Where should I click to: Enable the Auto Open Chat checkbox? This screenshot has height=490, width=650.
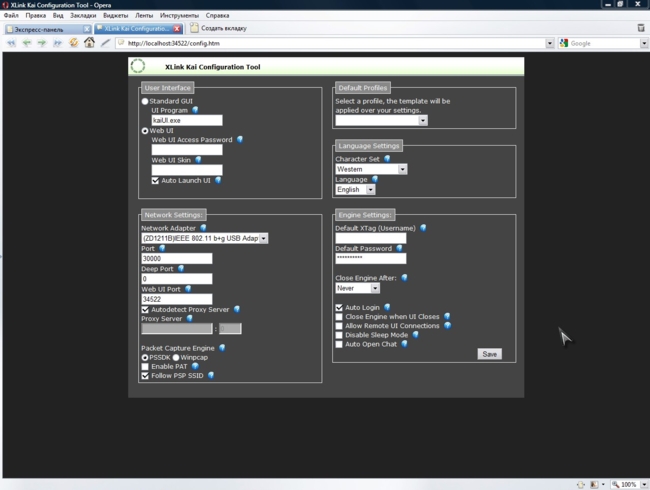coord(339,344)
